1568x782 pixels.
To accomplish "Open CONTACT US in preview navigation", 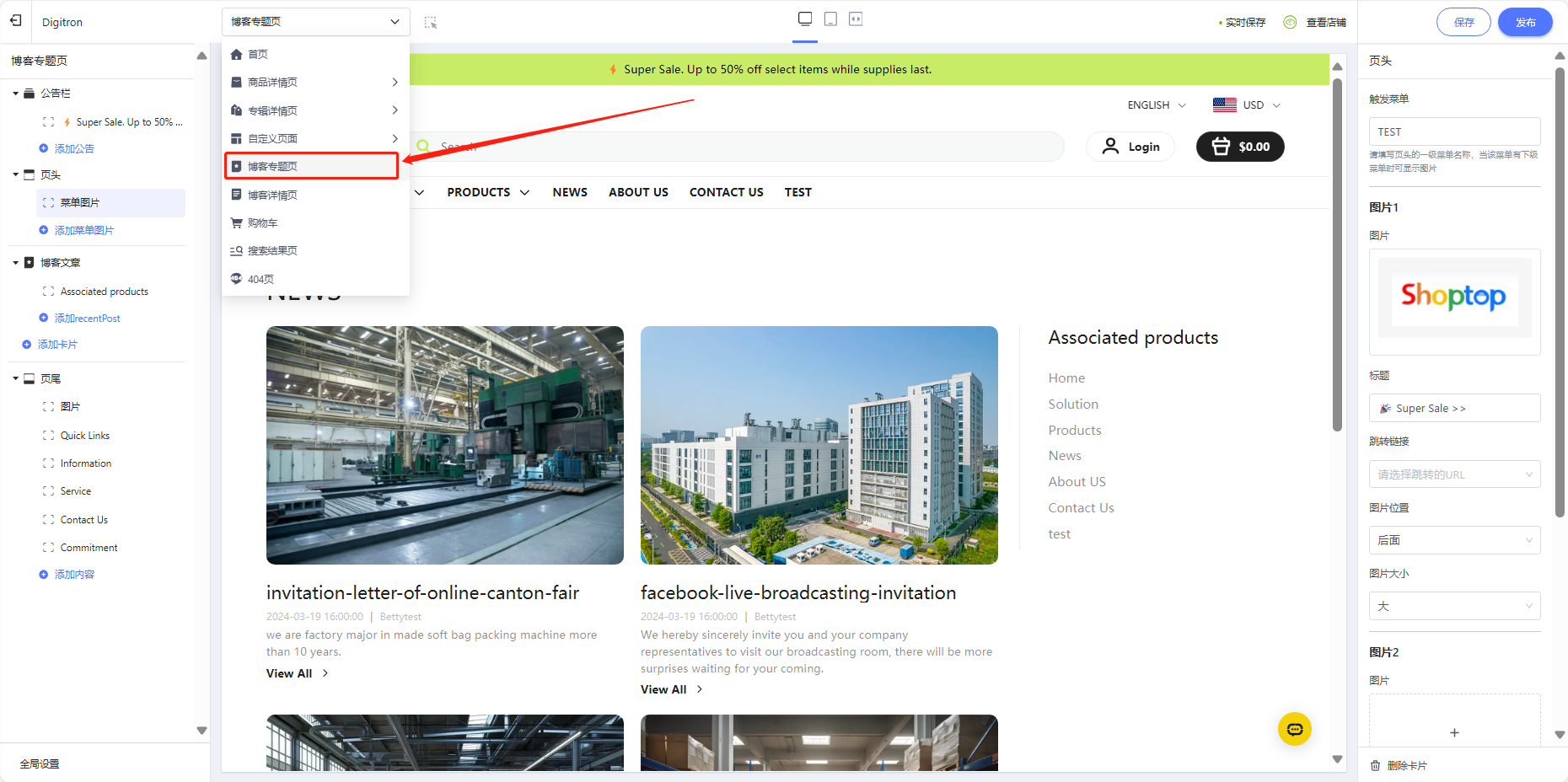I will click(x=726, y=192).
